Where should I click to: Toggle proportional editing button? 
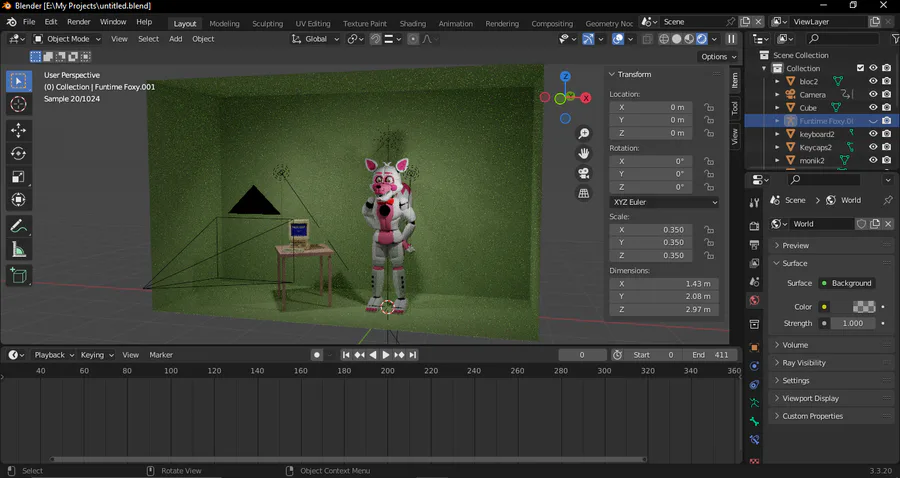click(x=413, y=39)
